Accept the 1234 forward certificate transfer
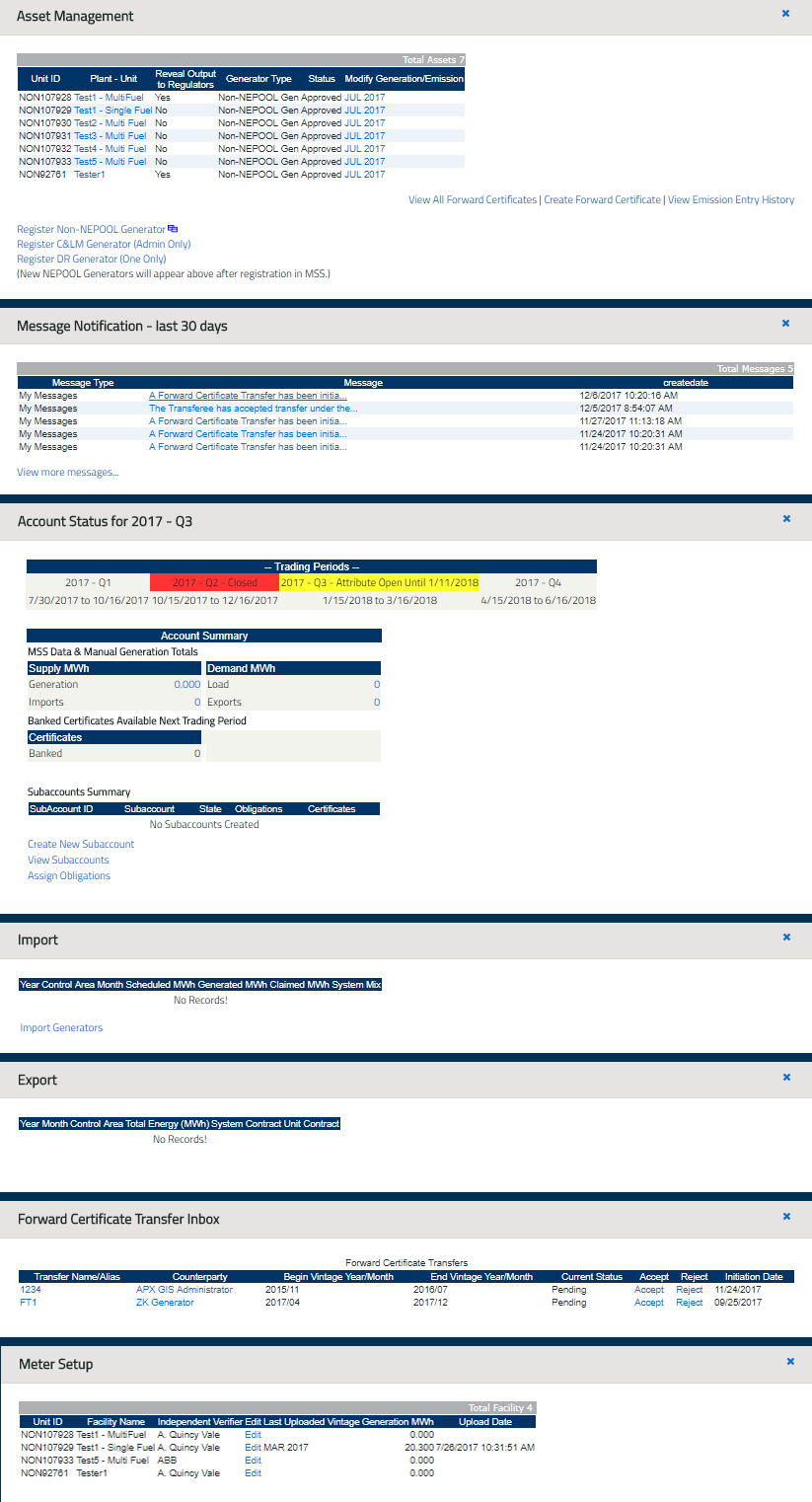Screen dimensions: 812x1502 648,1290
